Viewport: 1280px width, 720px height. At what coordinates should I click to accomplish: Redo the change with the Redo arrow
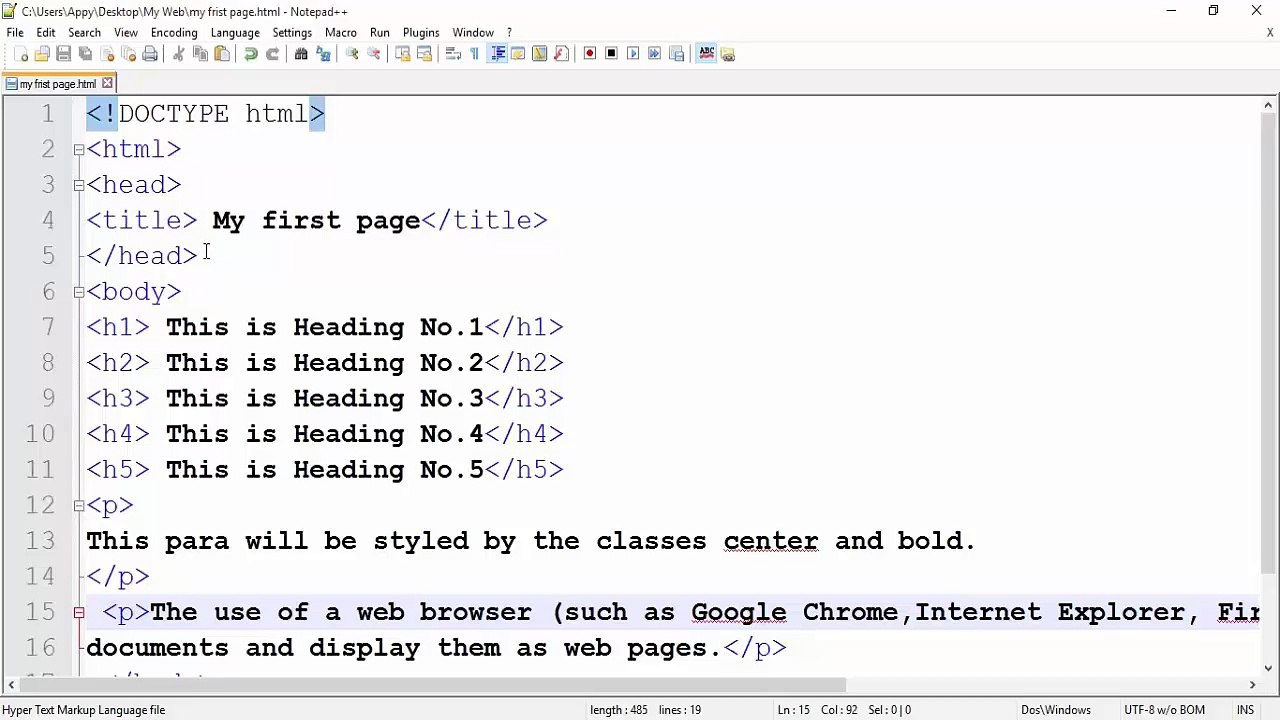click(272, 54)
